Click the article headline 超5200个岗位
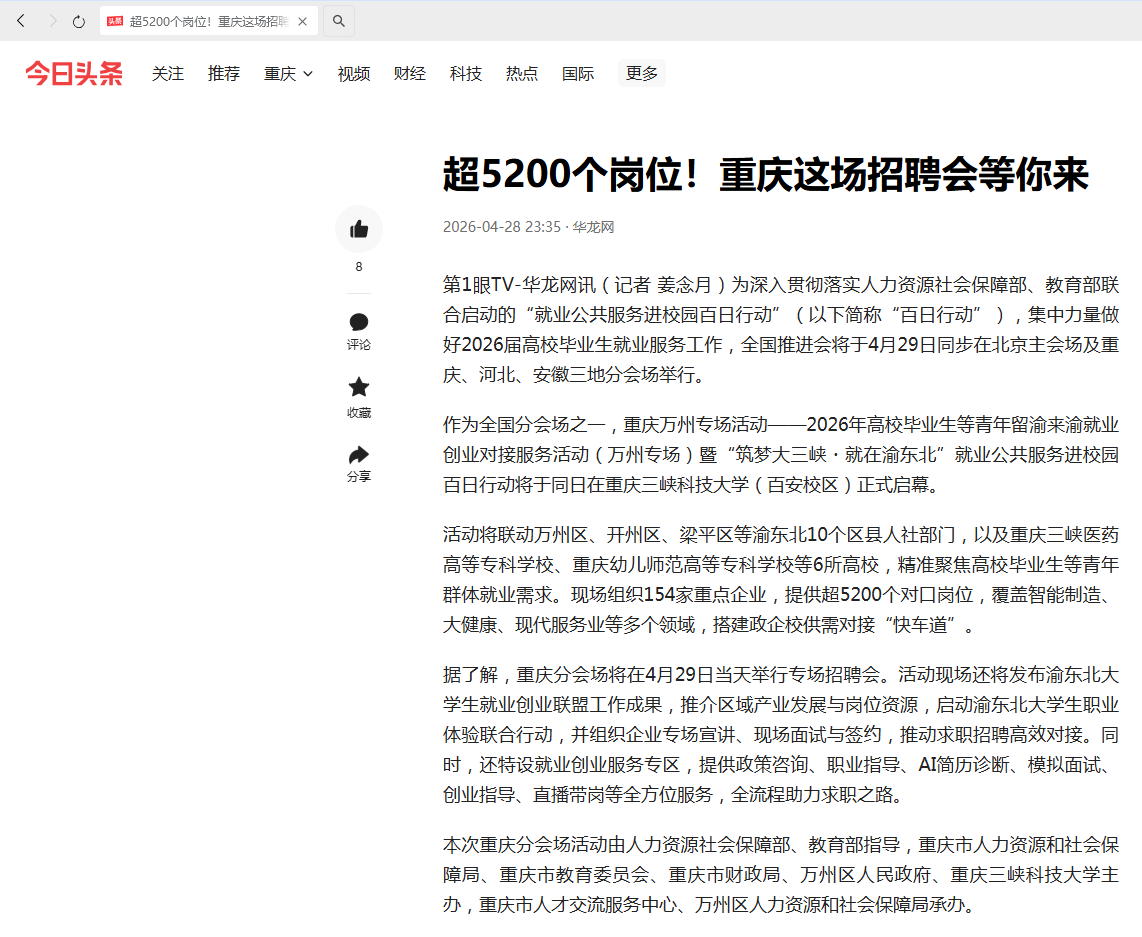Viewport: 1142px width, 937px height. coord(765,175)
